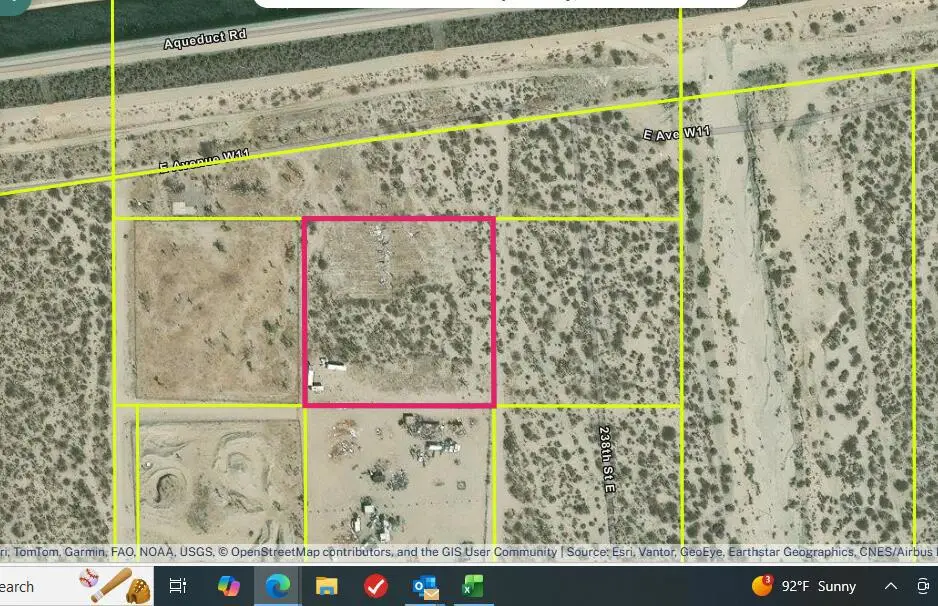Open the Copilot app on the taskbar
The image size is (938, 606).
tap(227, 587)
